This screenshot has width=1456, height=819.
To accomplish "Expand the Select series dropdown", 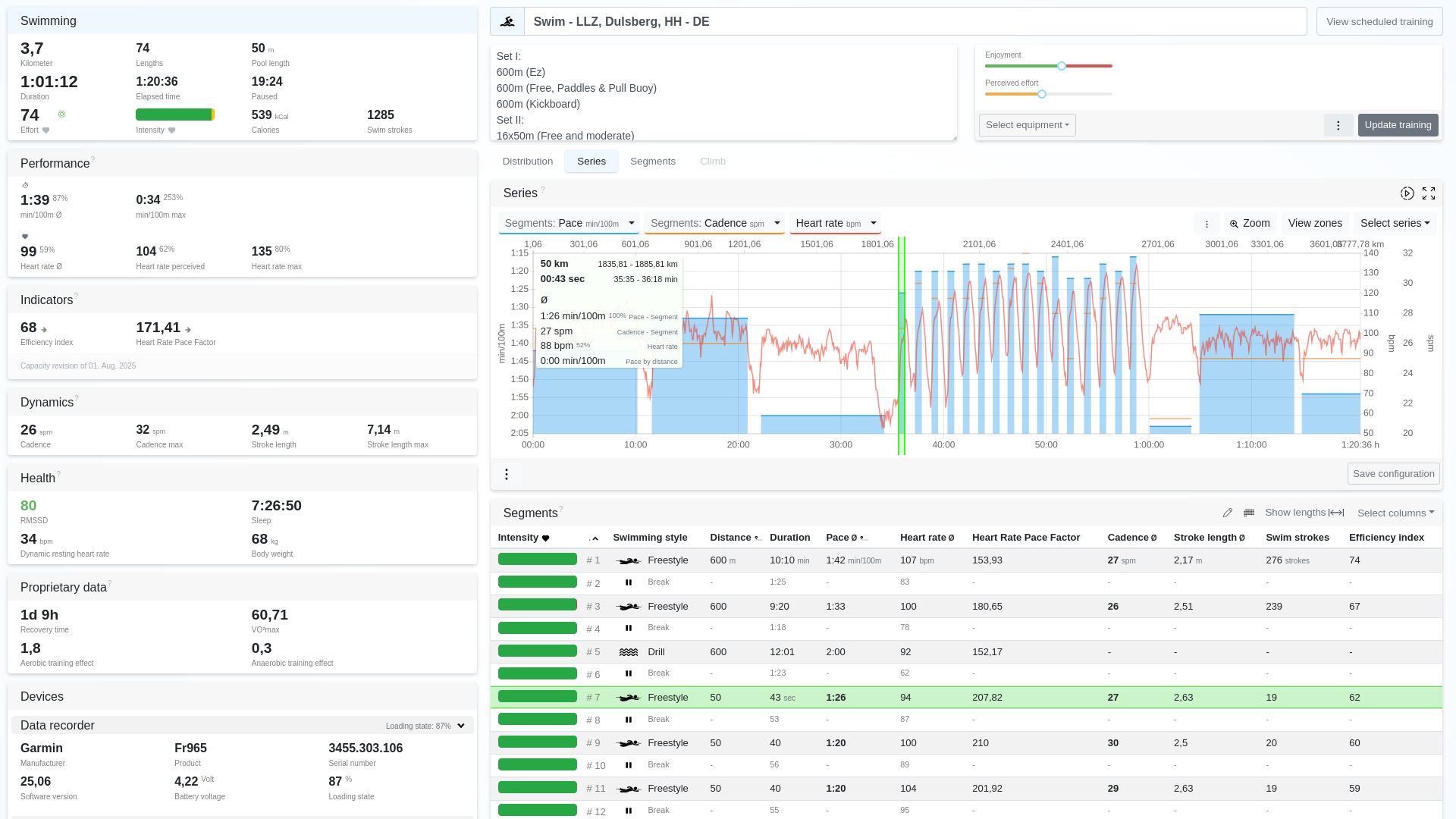I will (1395, 223).
